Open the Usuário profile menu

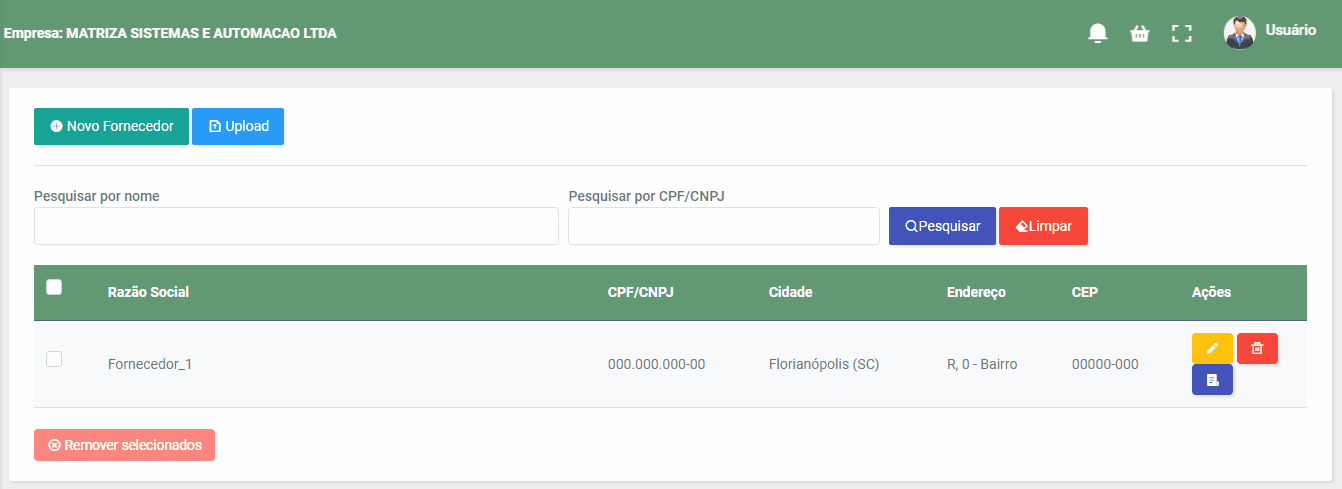coord(1290,31)
